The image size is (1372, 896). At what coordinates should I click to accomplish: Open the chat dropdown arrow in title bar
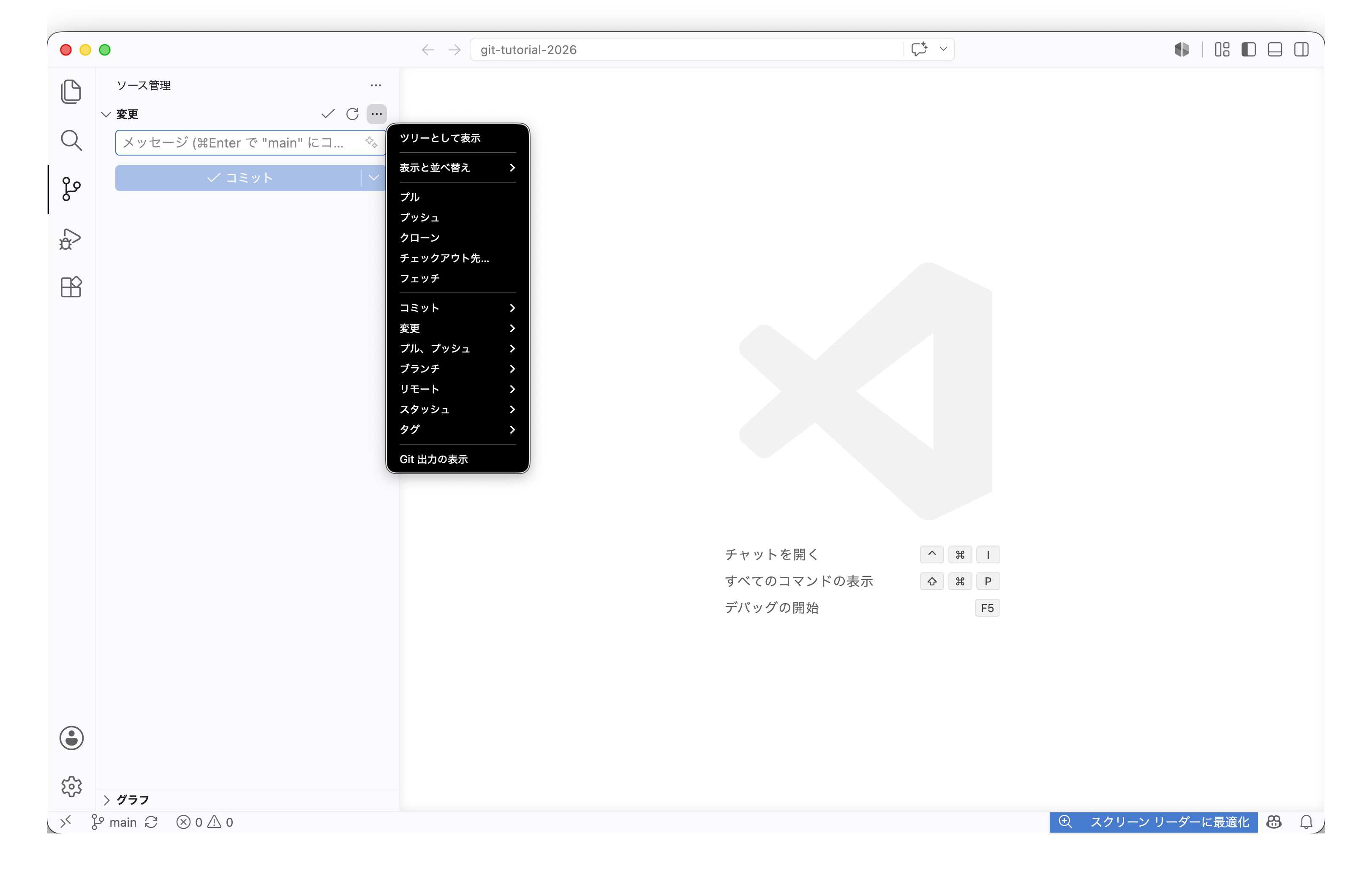943,49
